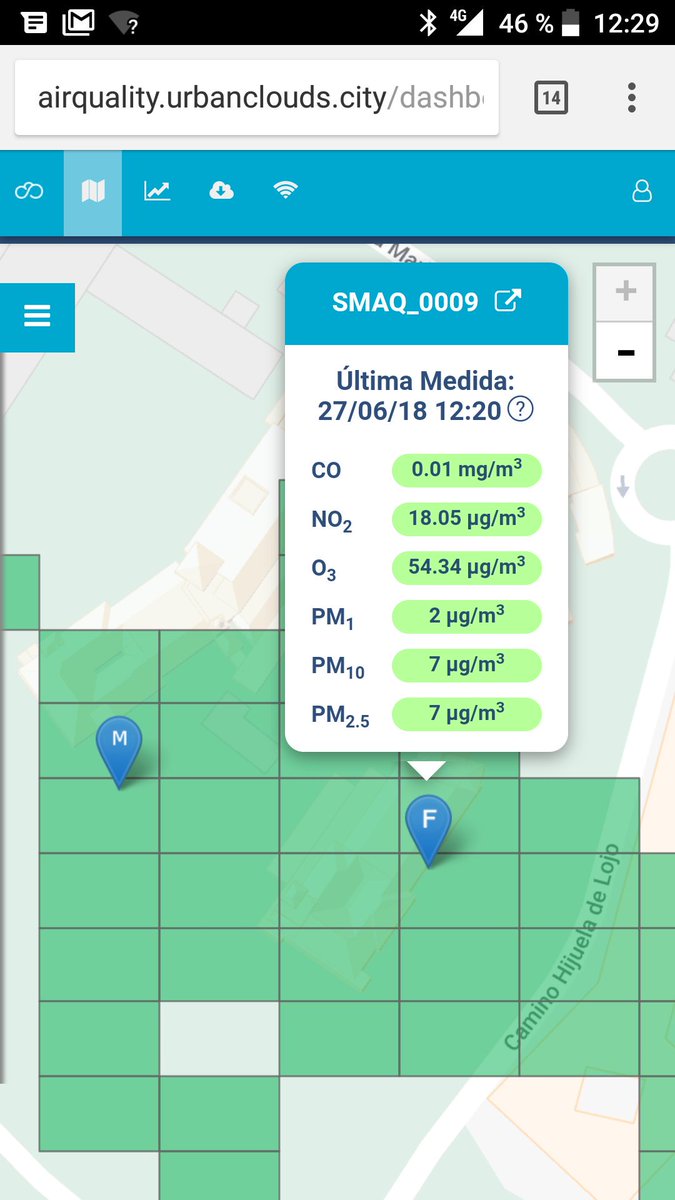Screen dimensions: 675x1200
Task: Tap the Bluetooth status icon
Action: click(428, 23)
